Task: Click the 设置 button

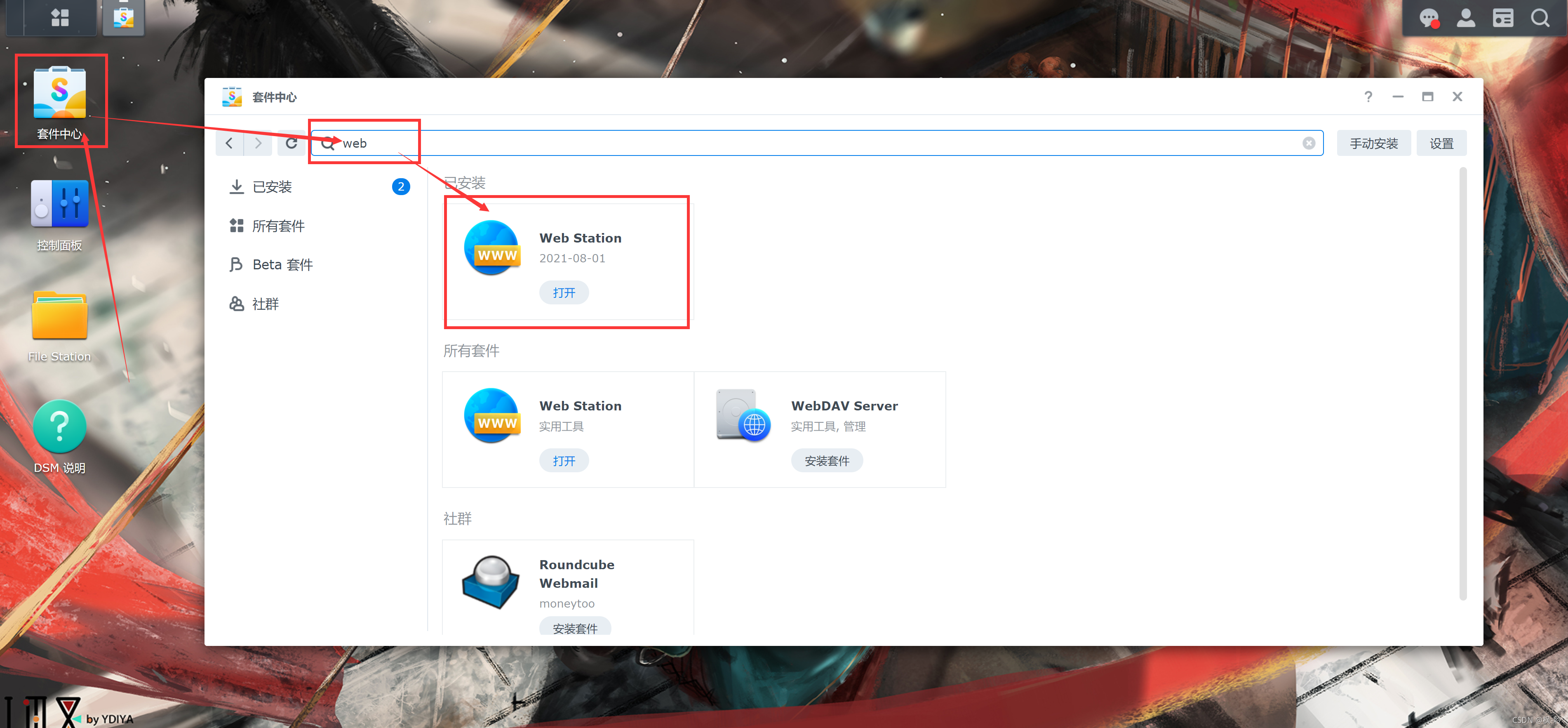Action: (1441, 143)
